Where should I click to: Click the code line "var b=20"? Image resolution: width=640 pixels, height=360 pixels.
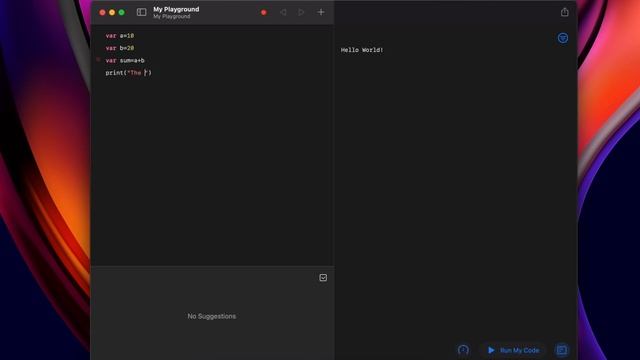pos(120,48)
